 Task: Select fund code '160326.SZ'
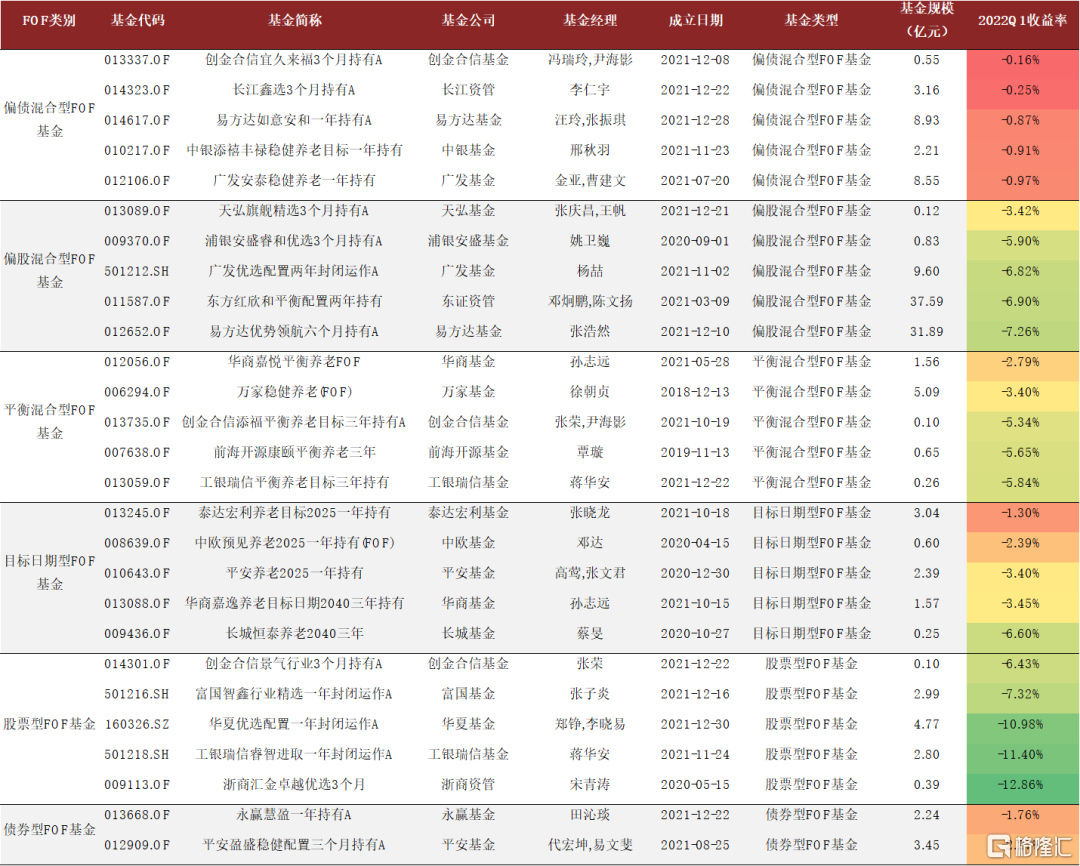(137, 725)
